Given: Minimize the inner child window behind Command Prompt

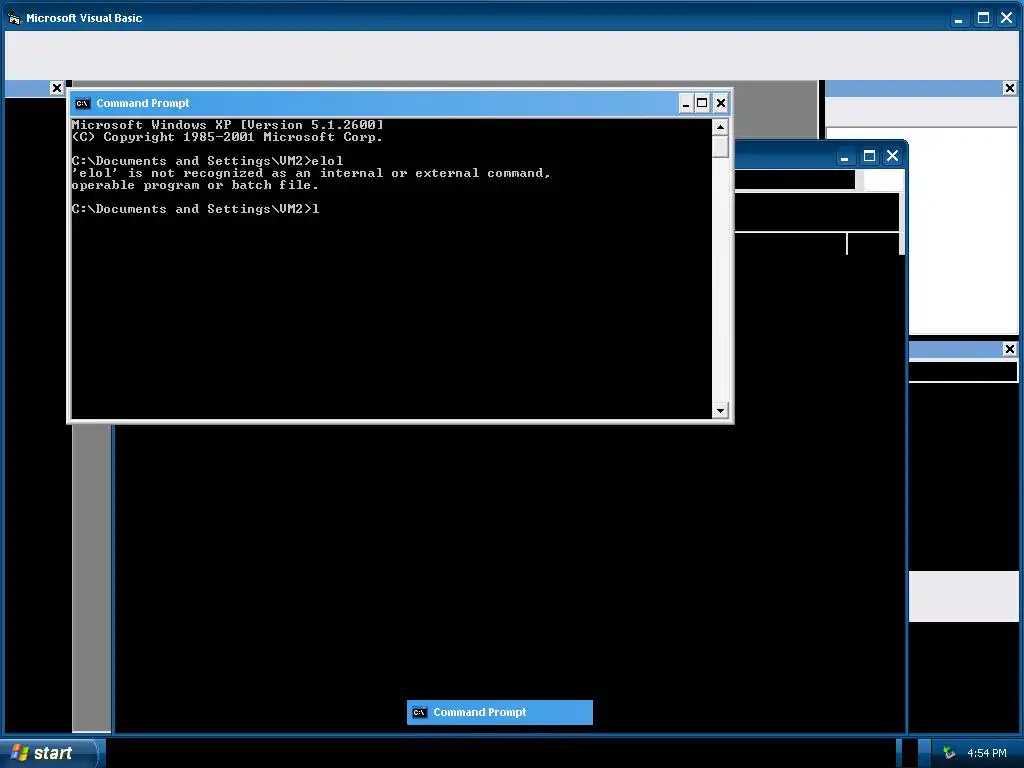Looking at the screenshot, I should pos(844,157).
